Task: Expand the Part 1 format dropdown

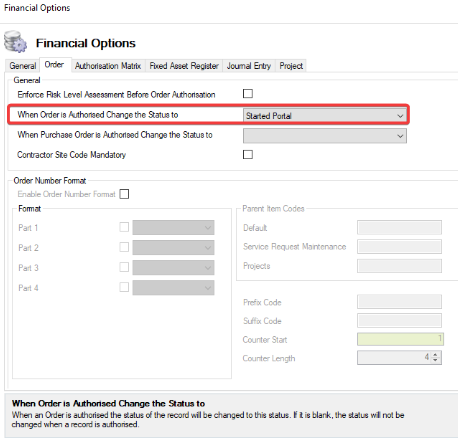Action: [173, 228]
